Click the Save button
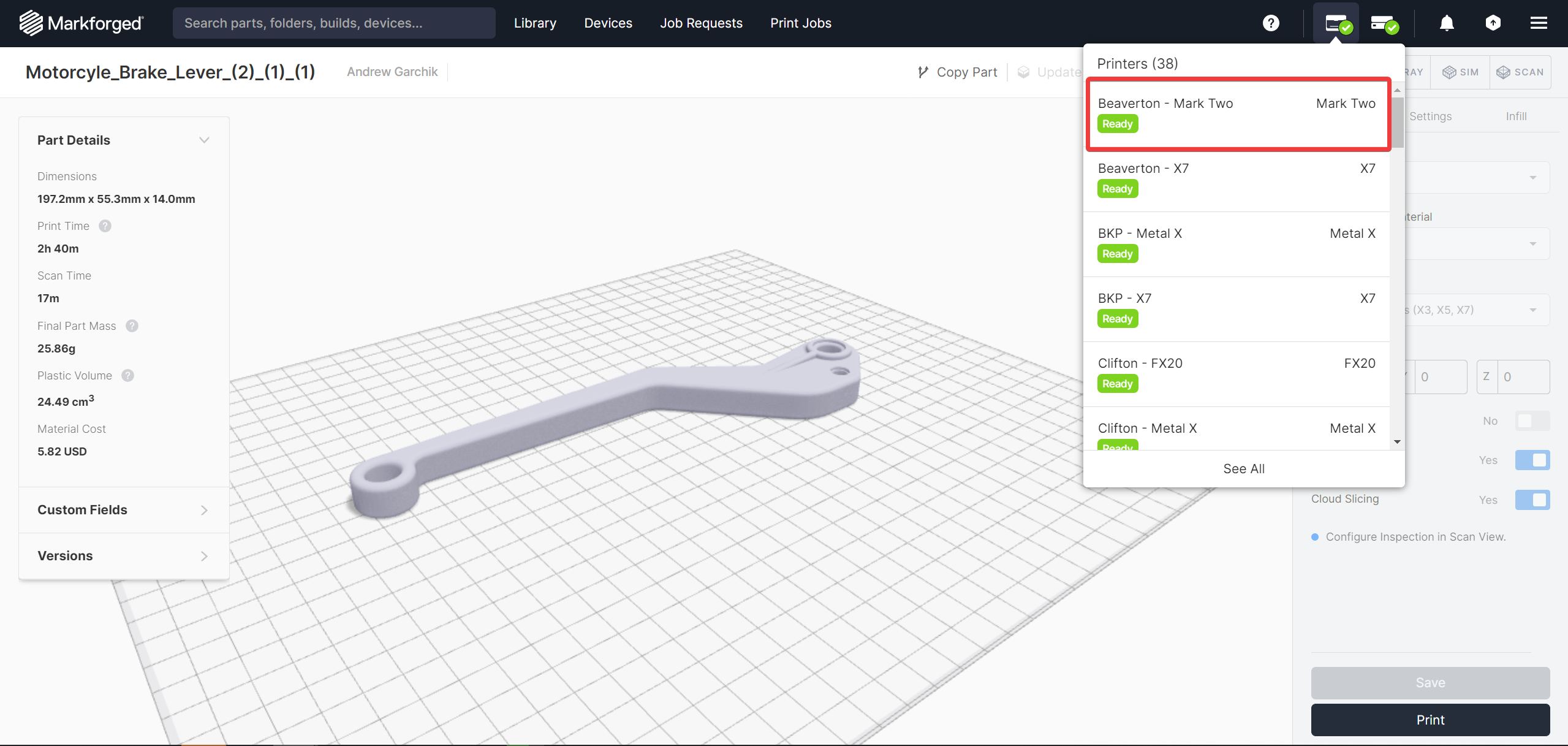This screenshot has width=1568, height=746. click(x=1430, y=683)
